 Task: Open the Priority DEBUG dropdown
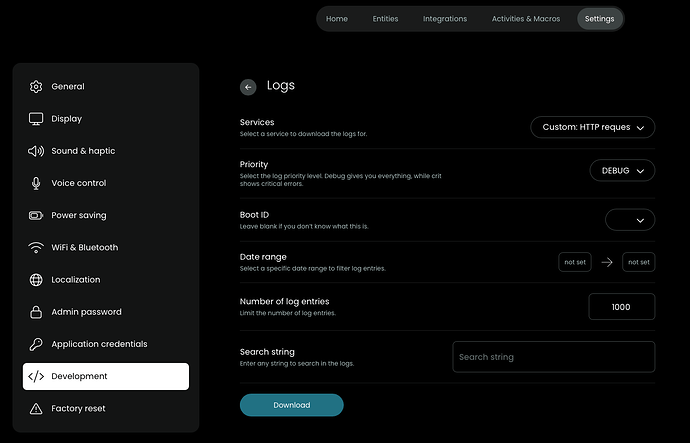(x=622, y=170)
